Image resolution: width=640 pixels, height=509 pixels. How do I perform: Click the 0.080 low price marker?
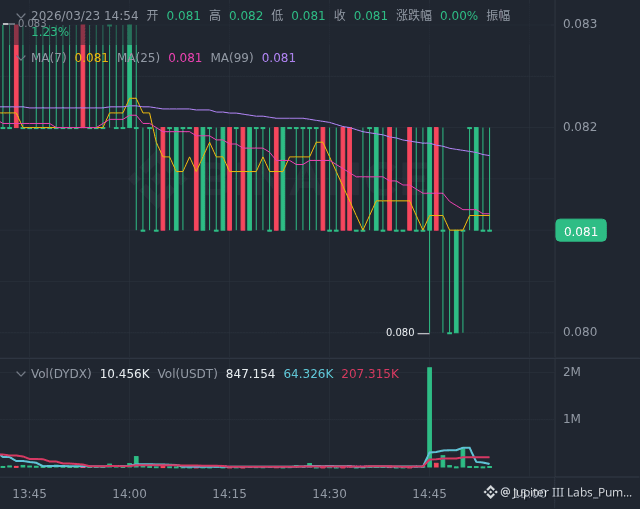(x=400, y=332)
